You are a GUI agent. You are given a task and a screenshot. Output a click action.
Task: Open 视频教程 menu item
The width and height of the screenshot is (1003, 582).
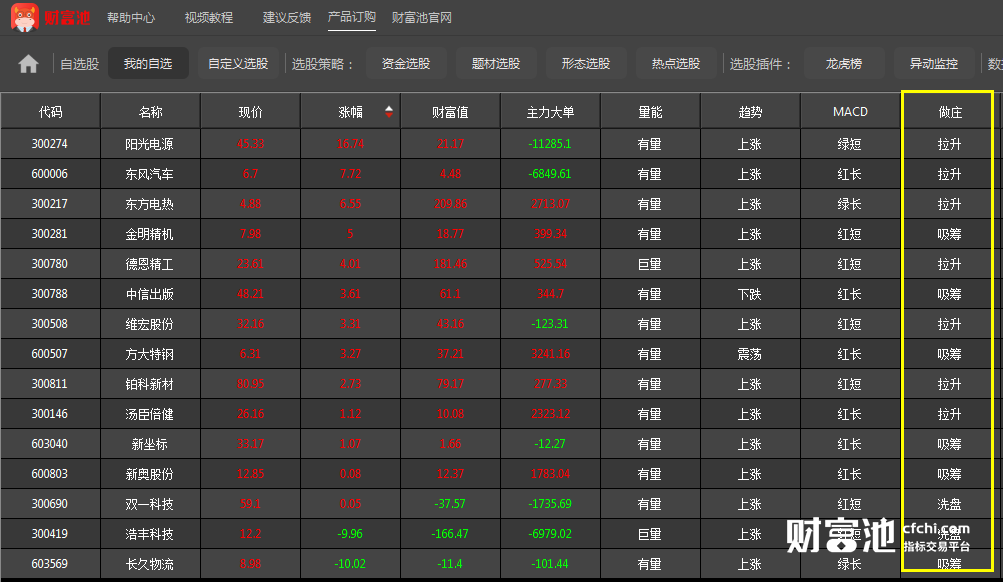point(209,18)
